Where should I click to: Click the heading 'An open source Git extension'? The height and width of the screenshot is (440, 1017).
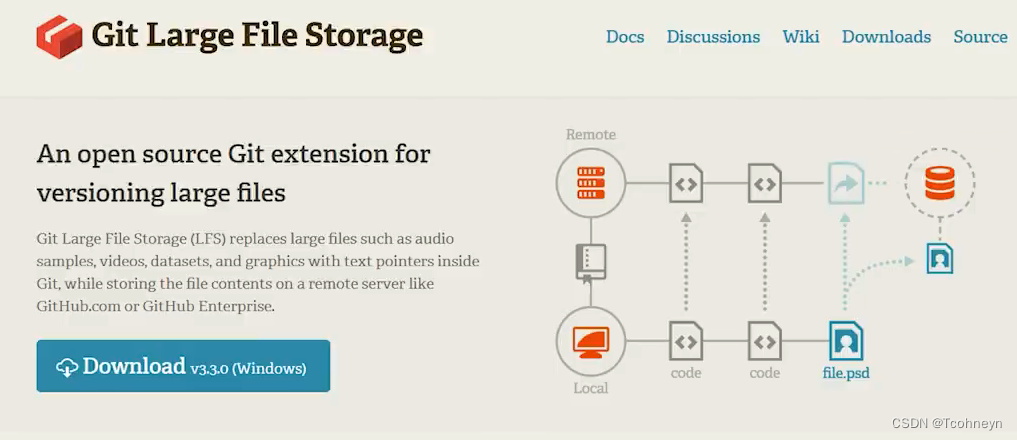point(233,173)
